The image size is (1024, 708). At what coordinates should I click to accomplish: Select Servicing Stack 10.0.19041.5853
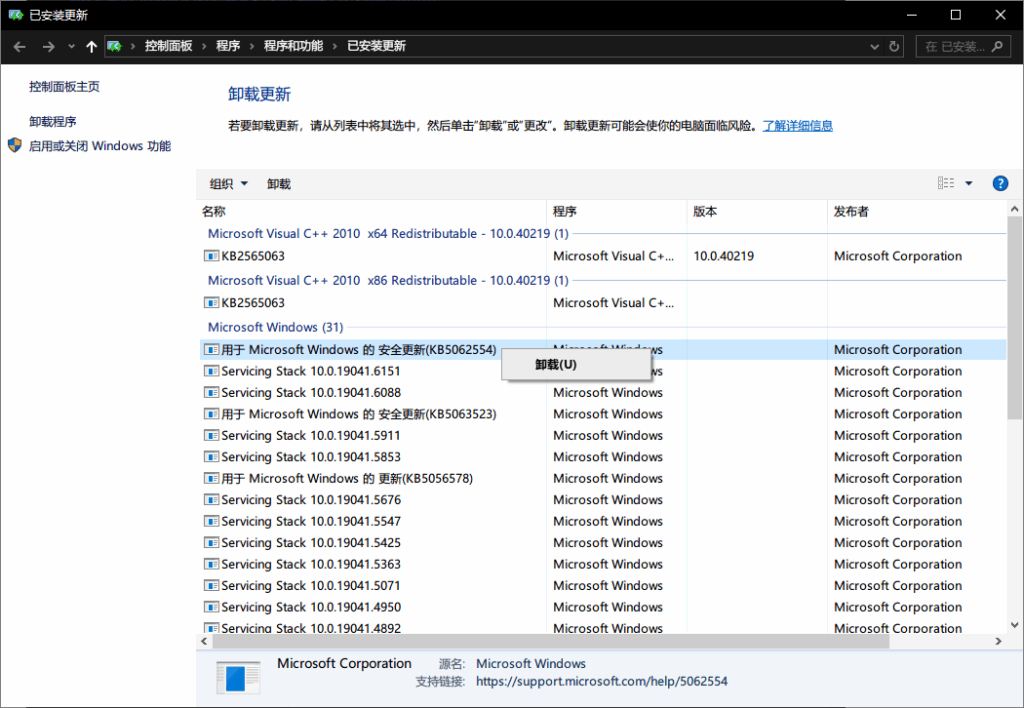[x=603, y=457]
